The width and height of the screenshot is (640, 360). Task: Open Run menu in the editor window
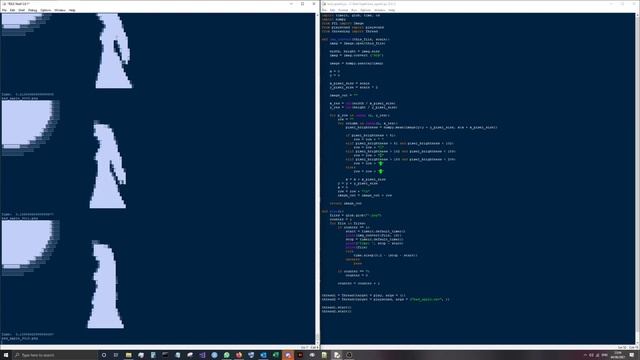click(354, 10)
